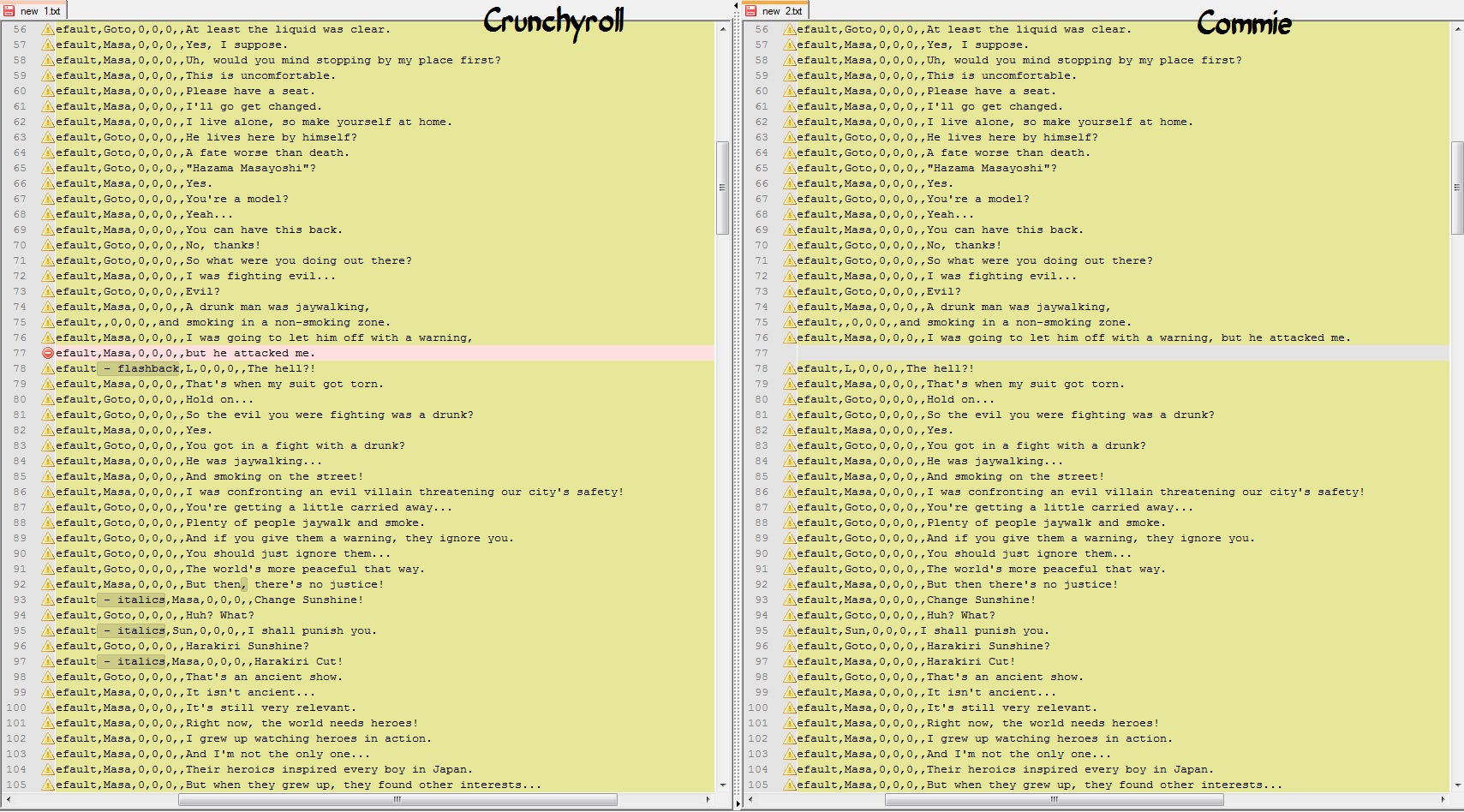Click "Please have a seat." in left pane
Image resolution: width=1464 pixels, height=812 pixels.
(x=250, y=91)
